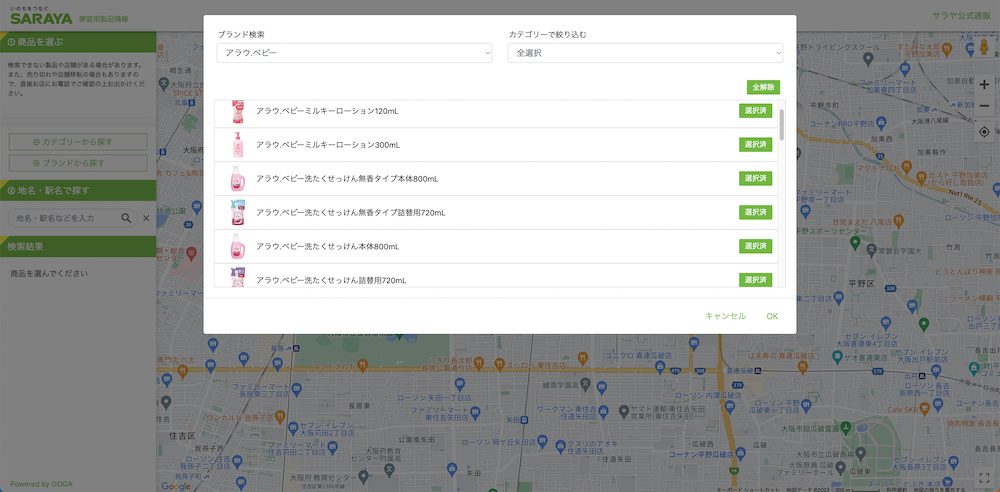Confirm the selection with OK
The image size is (1000, 492).
tap(772, 316)
